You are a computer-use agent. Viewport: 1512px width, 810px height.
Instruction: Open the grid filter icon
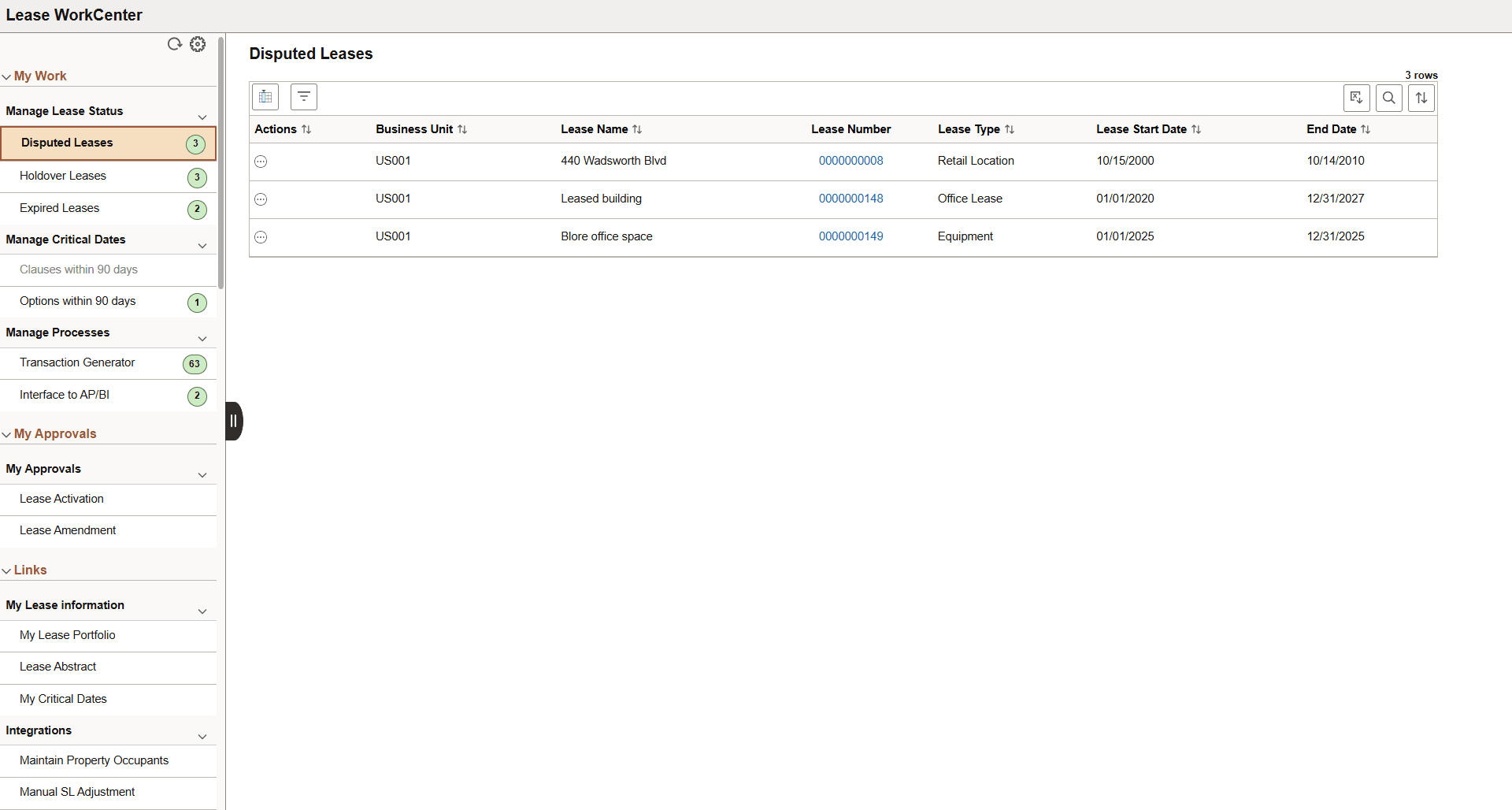[x=303, y=96]
